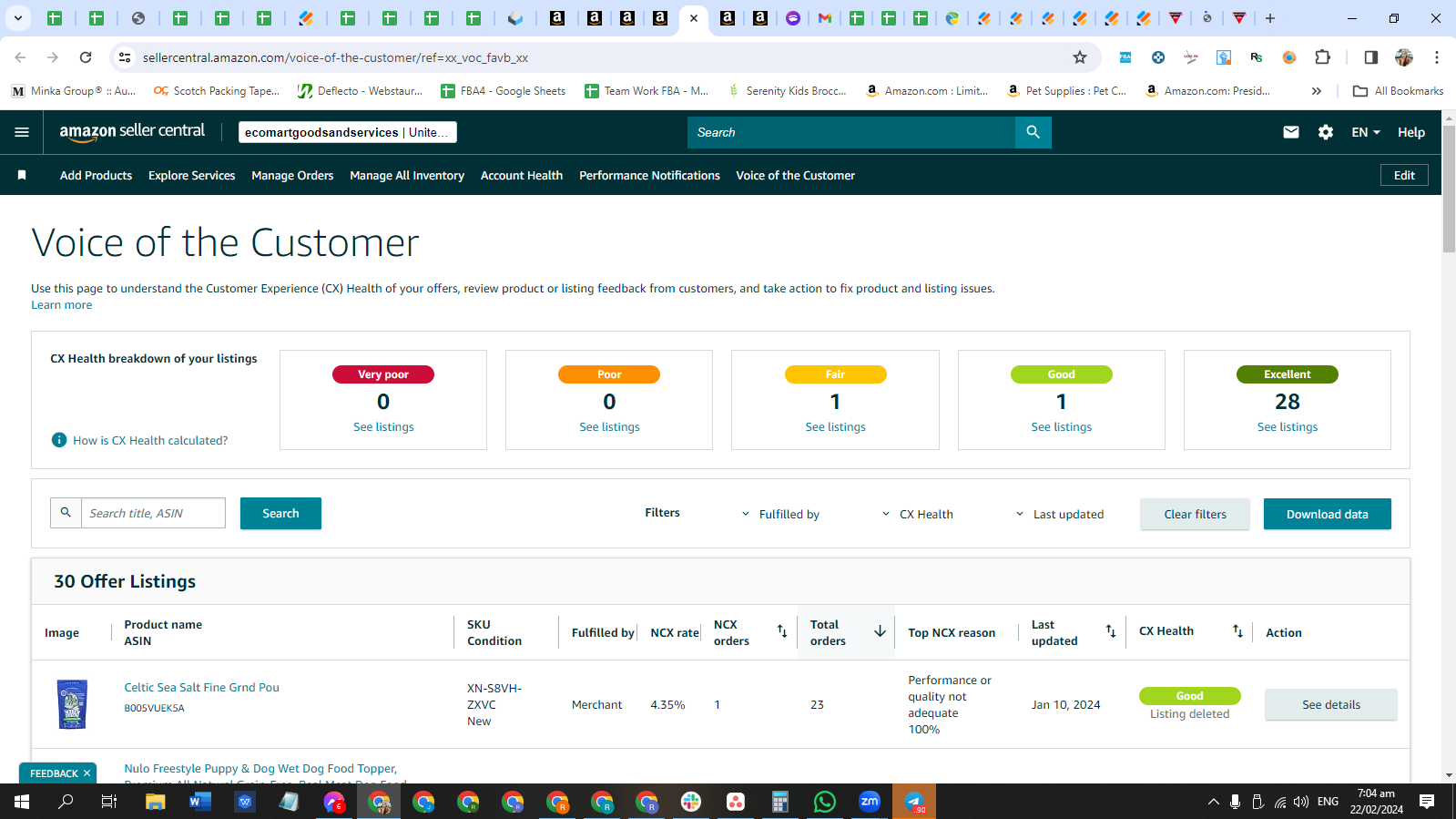The image size is (1456, 819).
Task: Toggle the browser side panel
Action: [x=1370, y=57]
